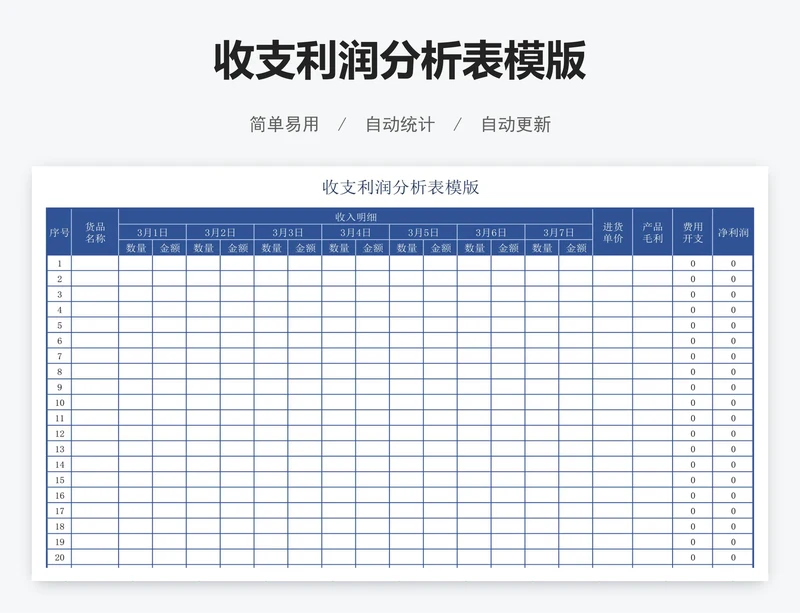This screenshot has height=613, width=800.
Task: Click empty 进货单价 cell in row 2
Action: [x=613, y=279]
